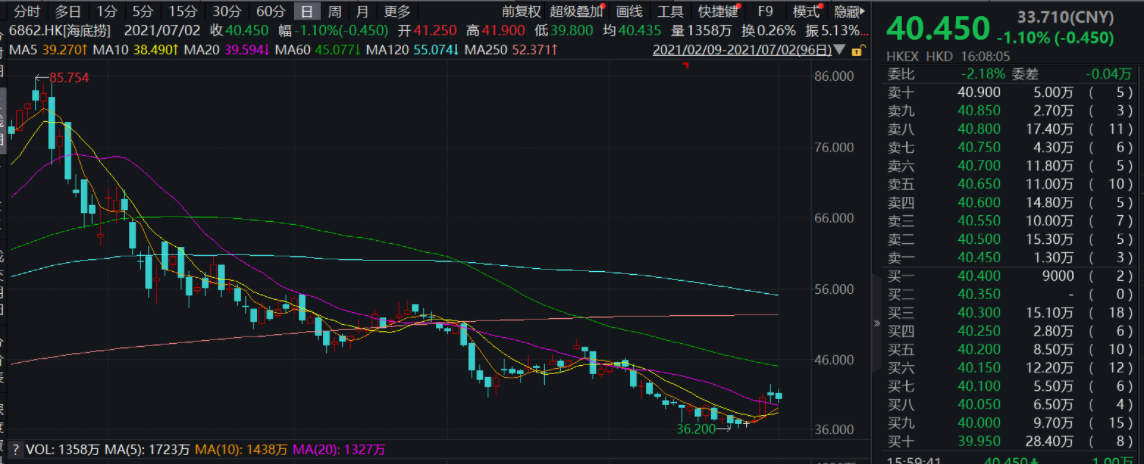Select the 30分 timeframe
Image resolution: width=1144 pixels, height=464 pixels.
226,12
